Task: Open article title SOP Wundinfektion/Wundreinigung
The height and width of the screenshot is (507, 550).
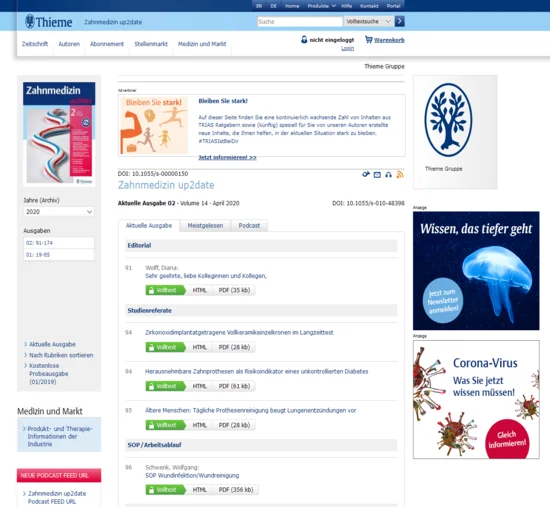Action: 192,475
